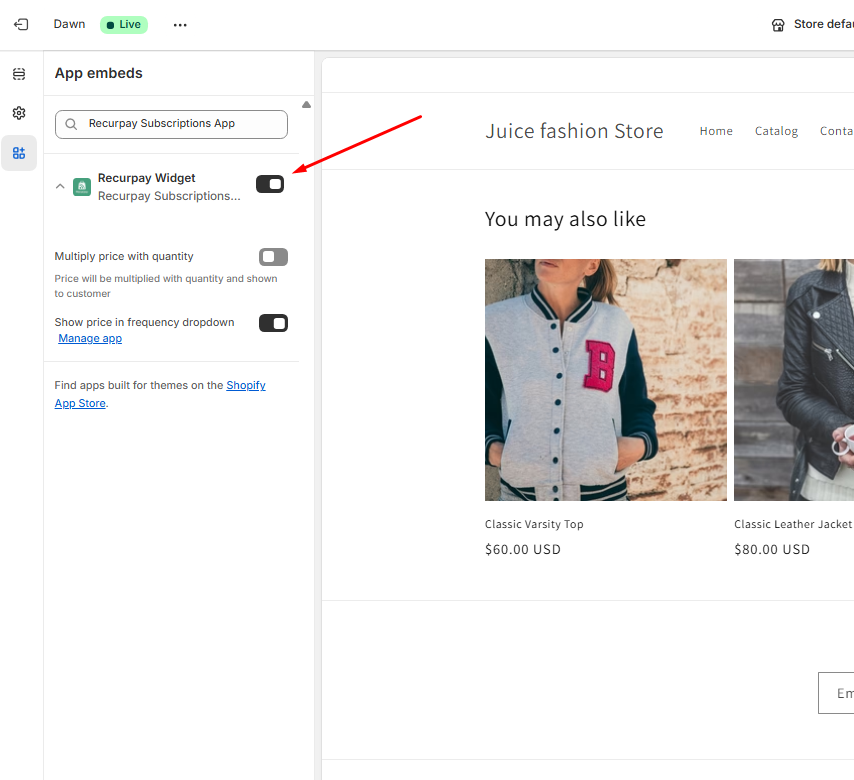Click the panel scroll up arrow
Screen dimensions: 854x780
pos(306,105)
